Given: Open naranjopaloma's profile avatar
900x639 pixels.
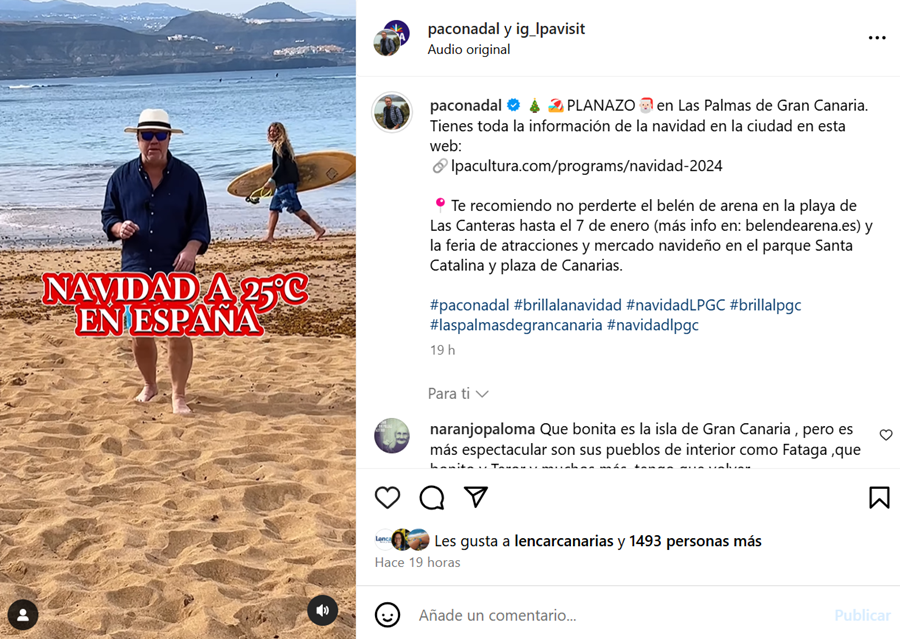Looking at the screenshot, I should tap(392, 435).
